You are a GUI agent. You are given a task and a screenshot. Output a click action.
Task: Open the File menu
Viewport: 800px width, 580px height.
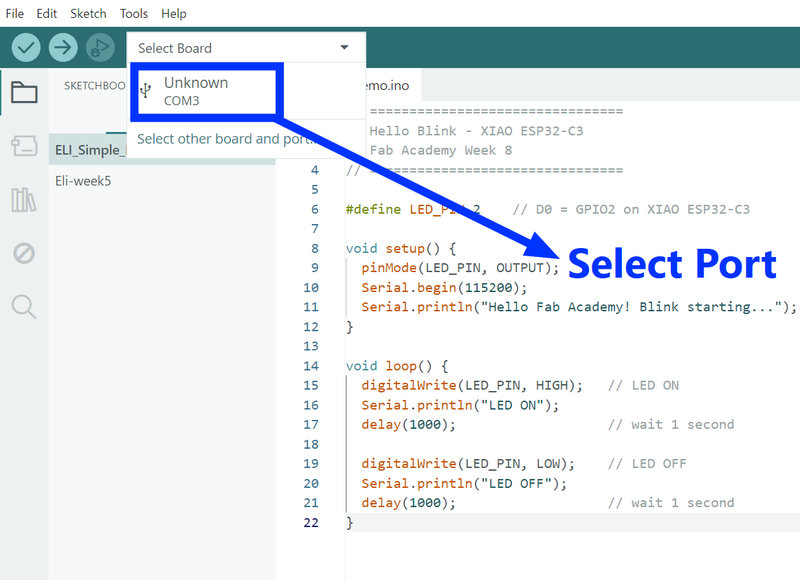coord(14,13)
